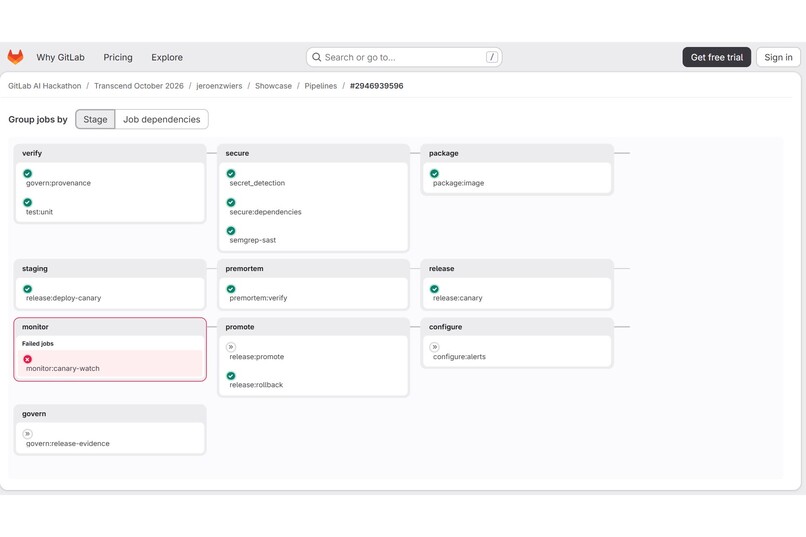Open the Pricing page
806x537 pixels.
[x=118, y=57]
